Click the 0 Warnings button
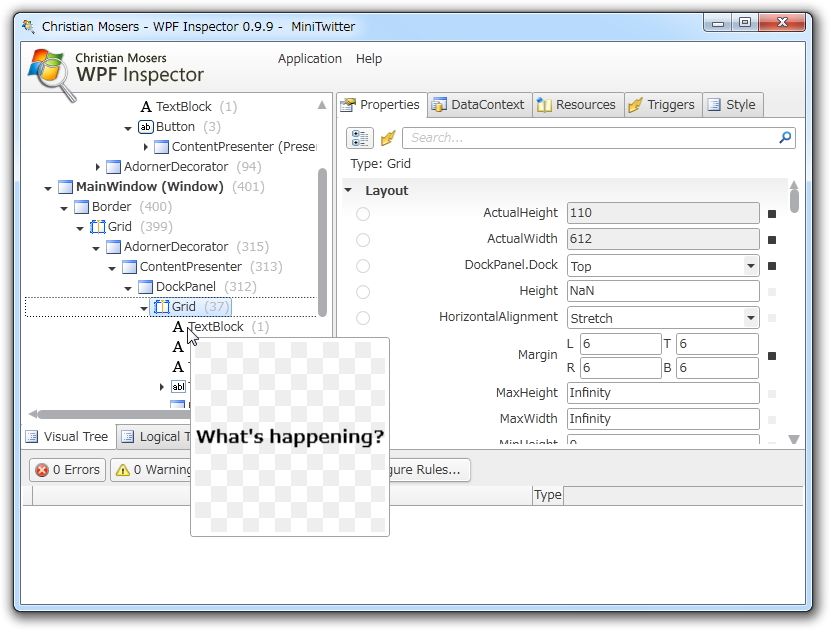The image size is (830, 631). coord(150,470)
